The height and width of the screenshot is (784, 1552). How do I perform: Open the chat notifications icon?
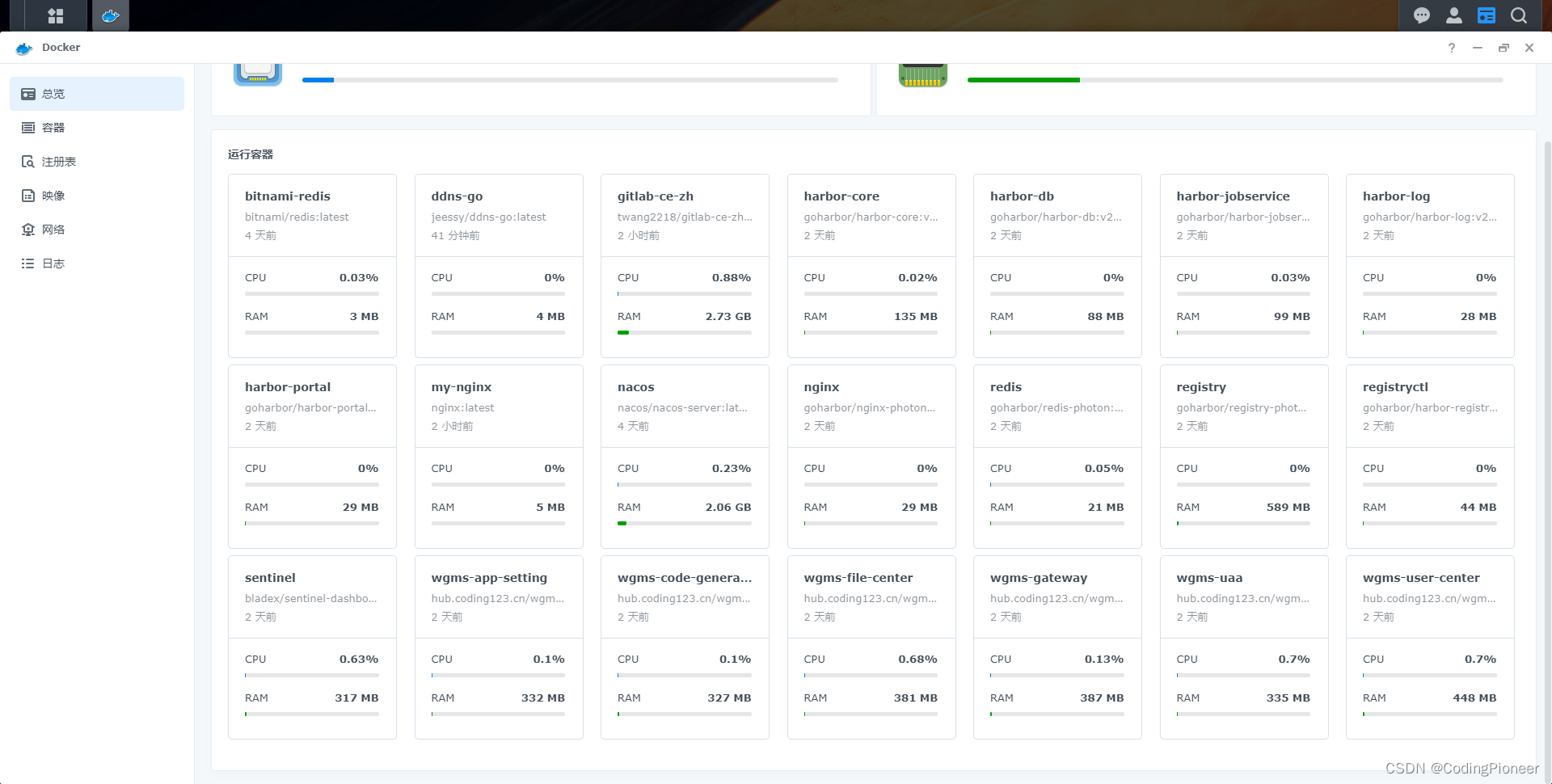(x=1422, y=15)
